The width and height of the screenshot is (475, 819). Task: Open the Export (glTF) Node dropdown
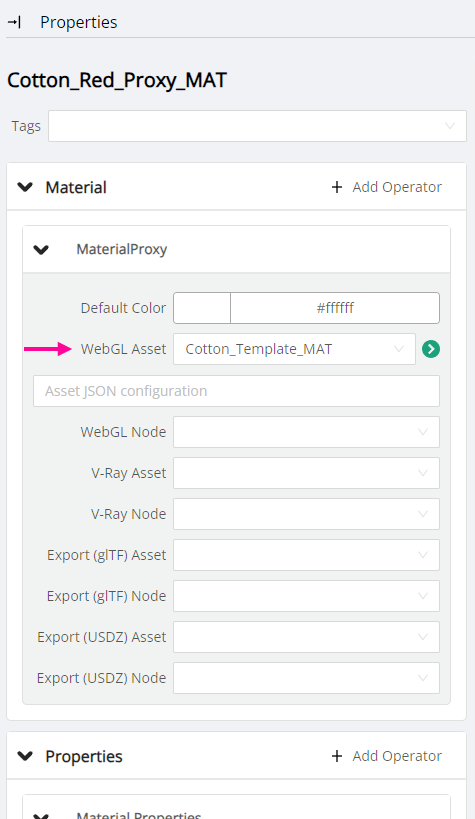click(x=306, y=596)
